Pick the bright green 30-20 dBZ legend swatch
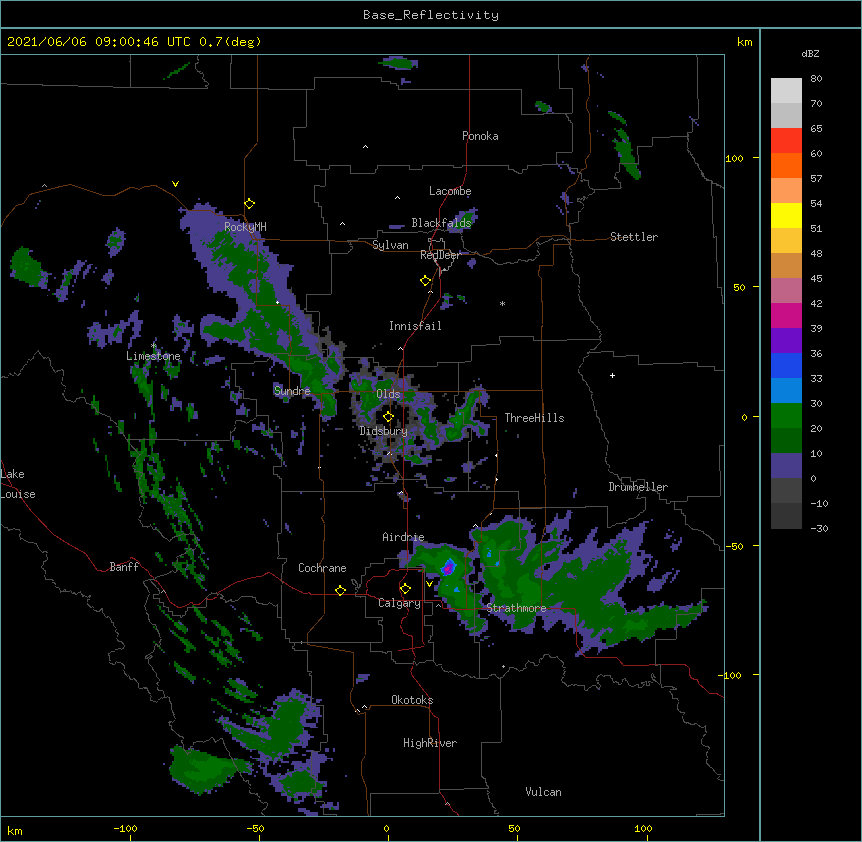The width and height of the screenshot is (862, 842). [786, 416]
